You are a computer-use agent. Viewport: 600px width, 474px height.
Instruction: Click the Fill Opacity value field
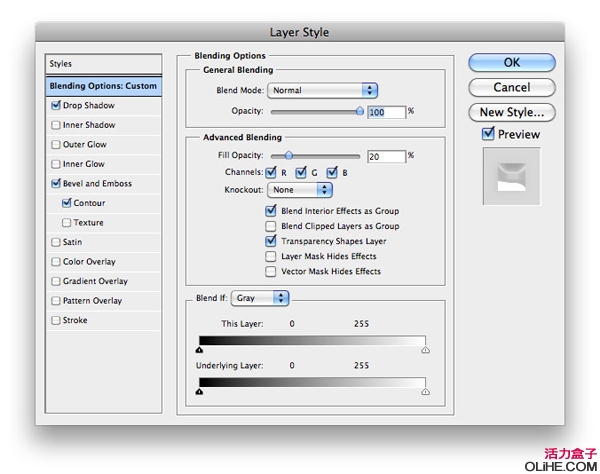coord(385,157)
